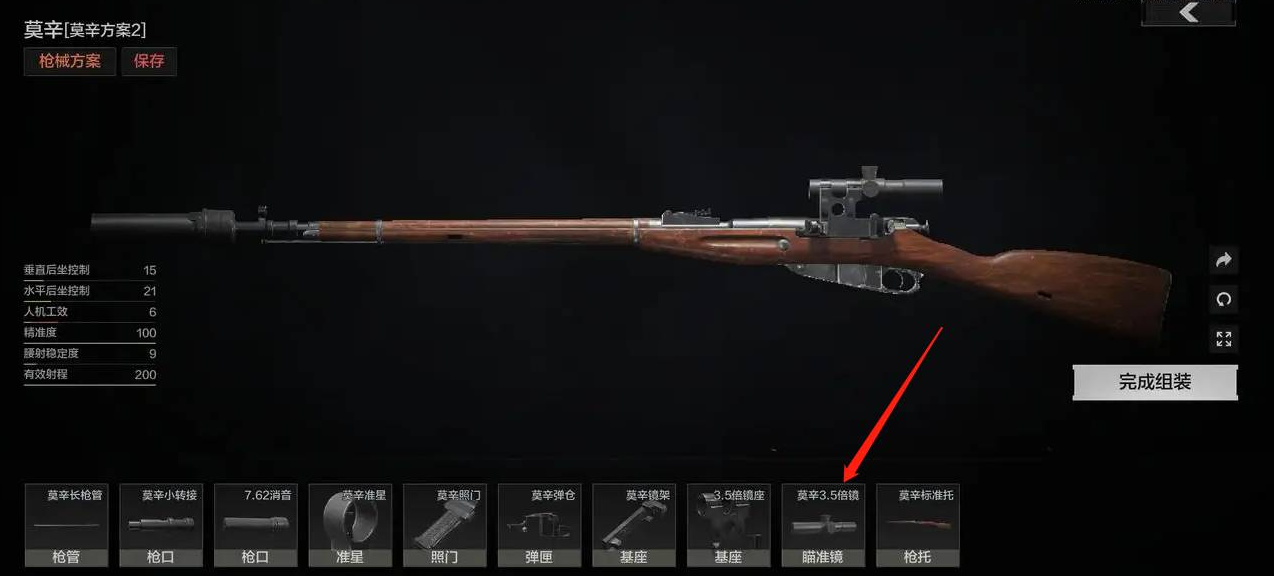
Task: Select the 莫辛准星 front sight slot
Action: [350, 526]
